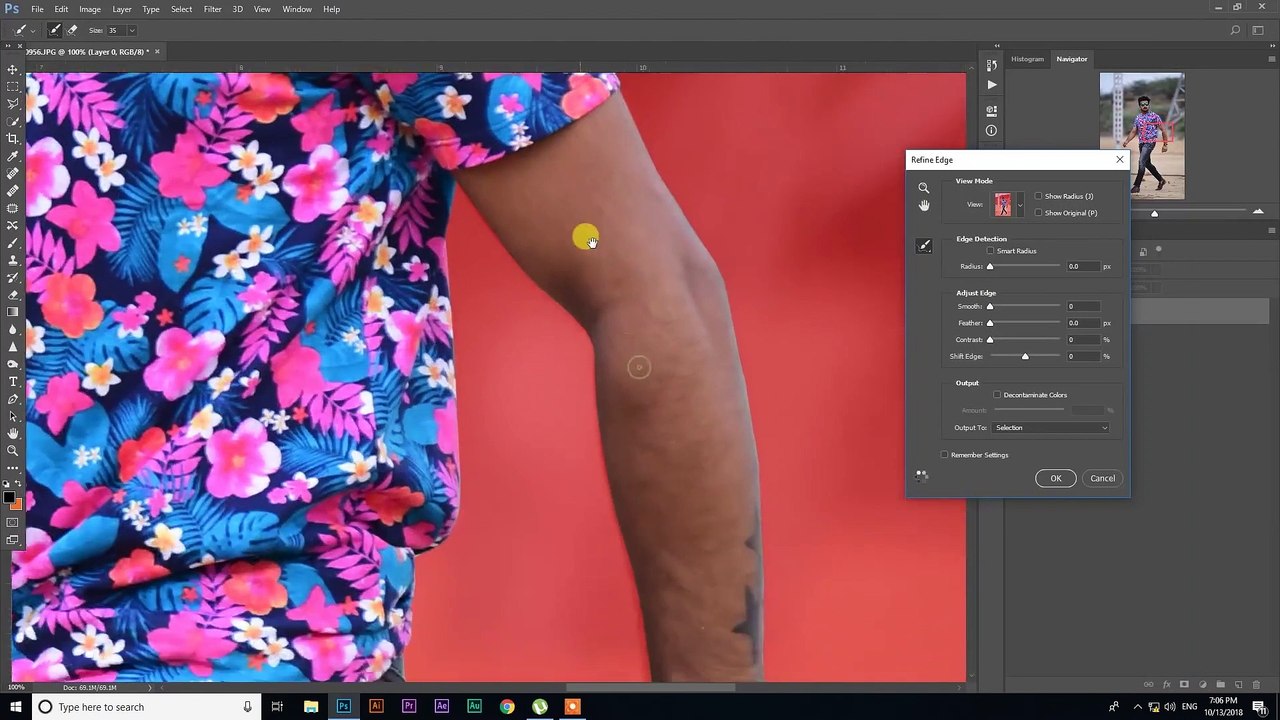
Task: Click the Zoom tool in Refine Edge dialog
Action: (x=924, y=188)
